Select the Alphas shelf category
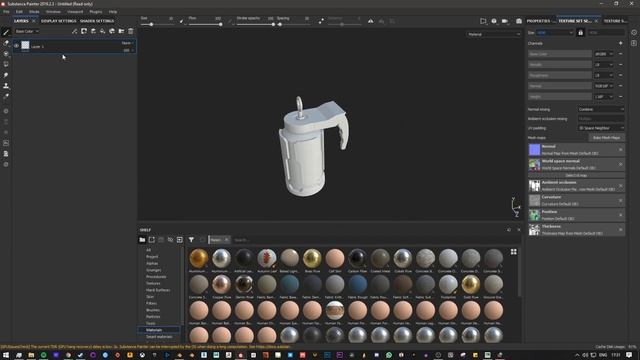 (152, 264)
